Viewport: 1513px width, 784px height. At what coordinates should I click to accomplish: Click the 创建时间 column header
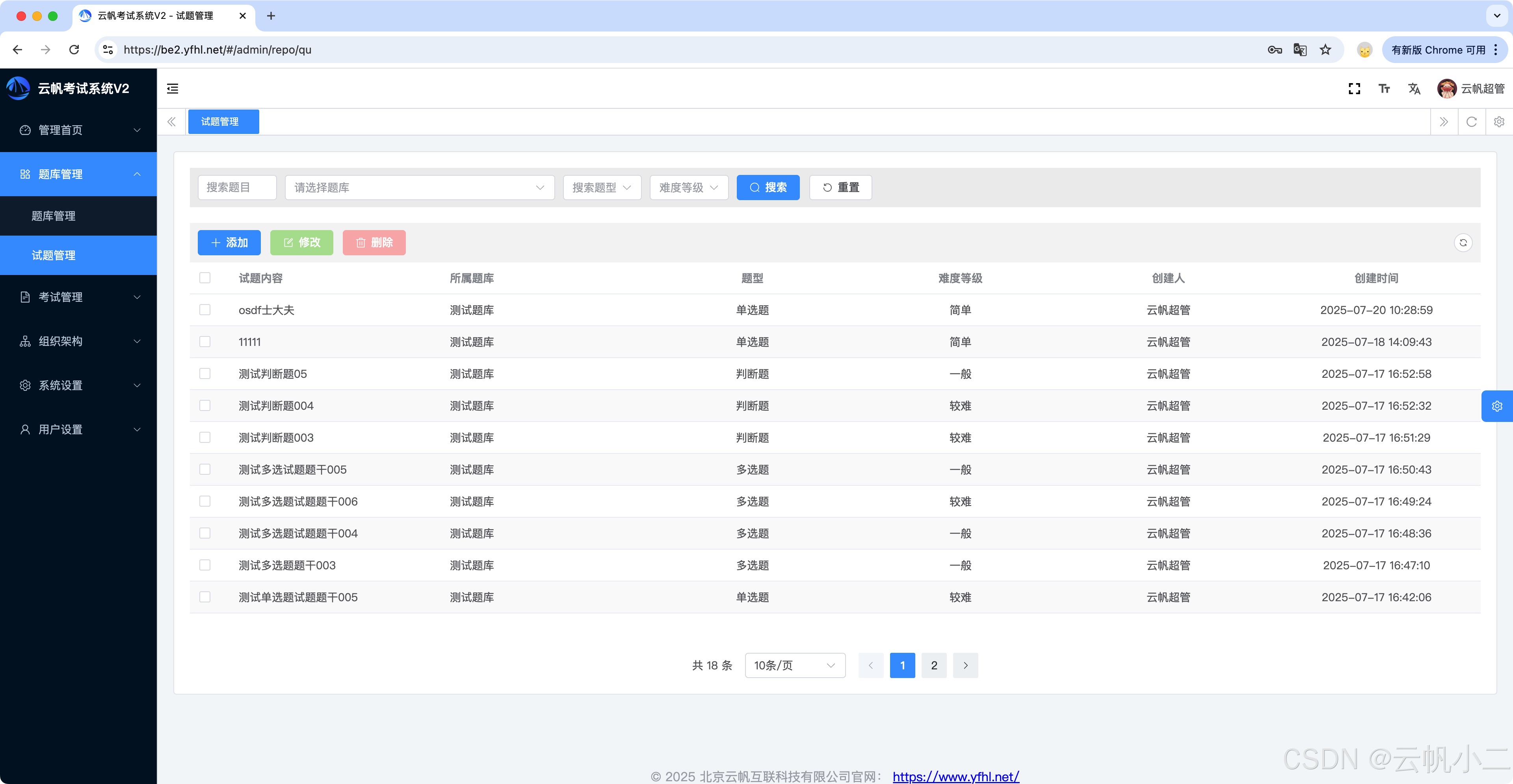(x=1376, y=278)
